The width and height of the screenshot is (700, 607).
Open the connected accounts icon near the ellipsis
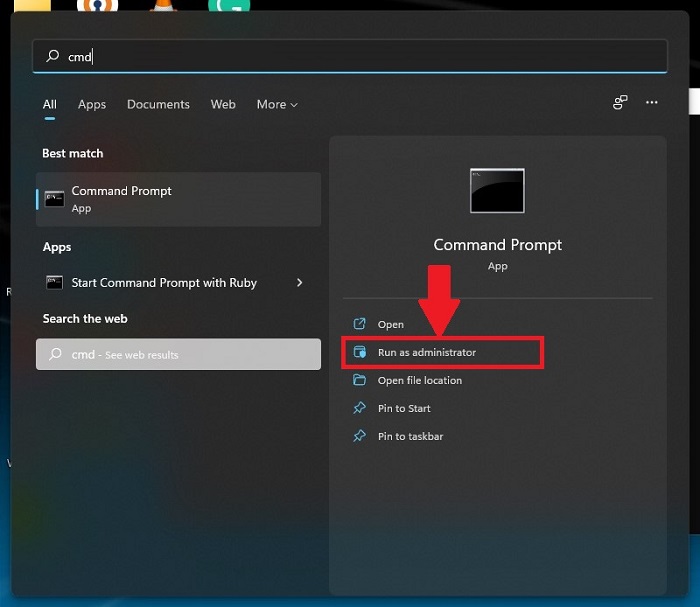point(620,102)
